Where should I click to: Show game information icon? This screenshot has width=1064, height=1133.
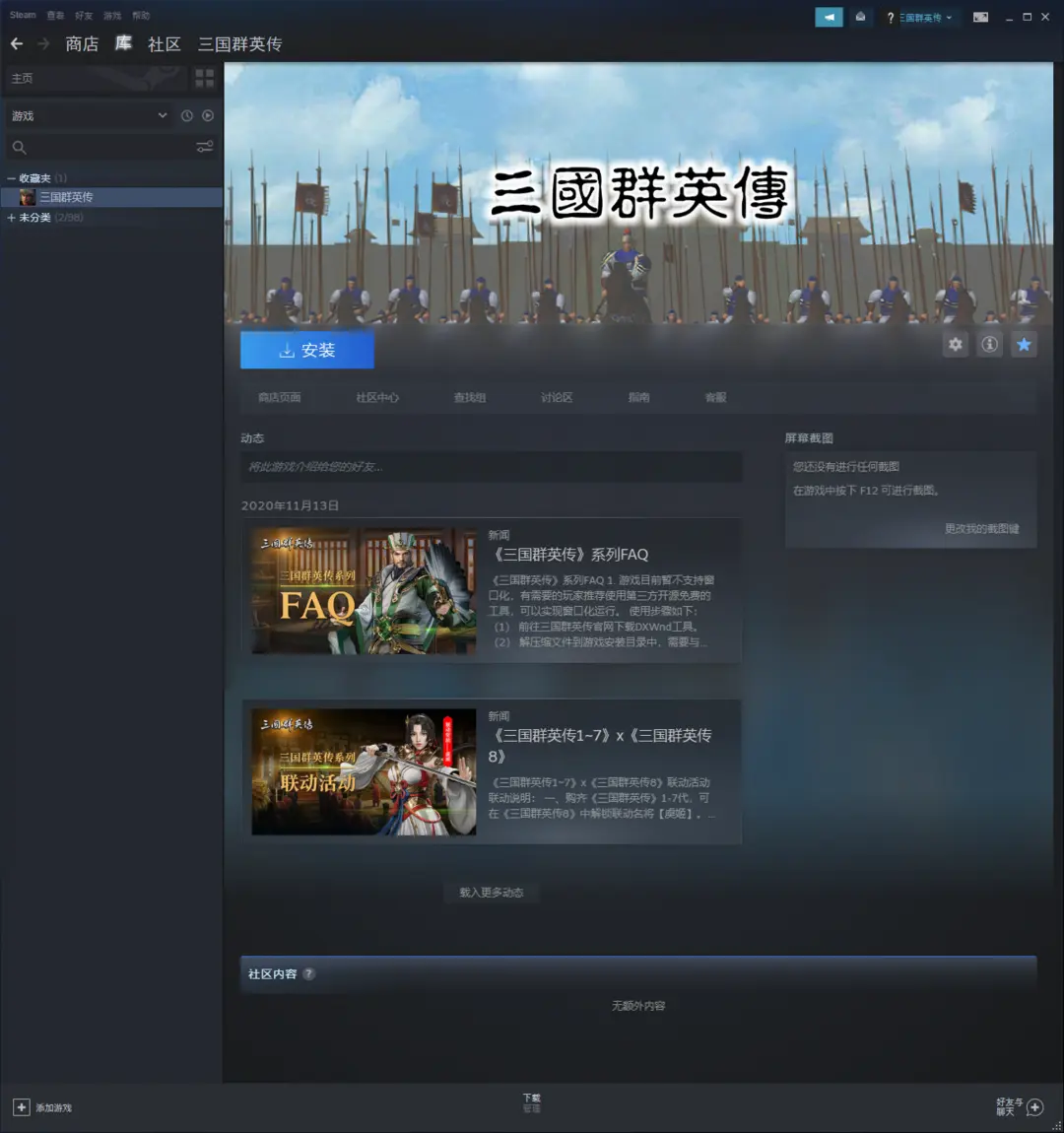[x=989, y=345]
